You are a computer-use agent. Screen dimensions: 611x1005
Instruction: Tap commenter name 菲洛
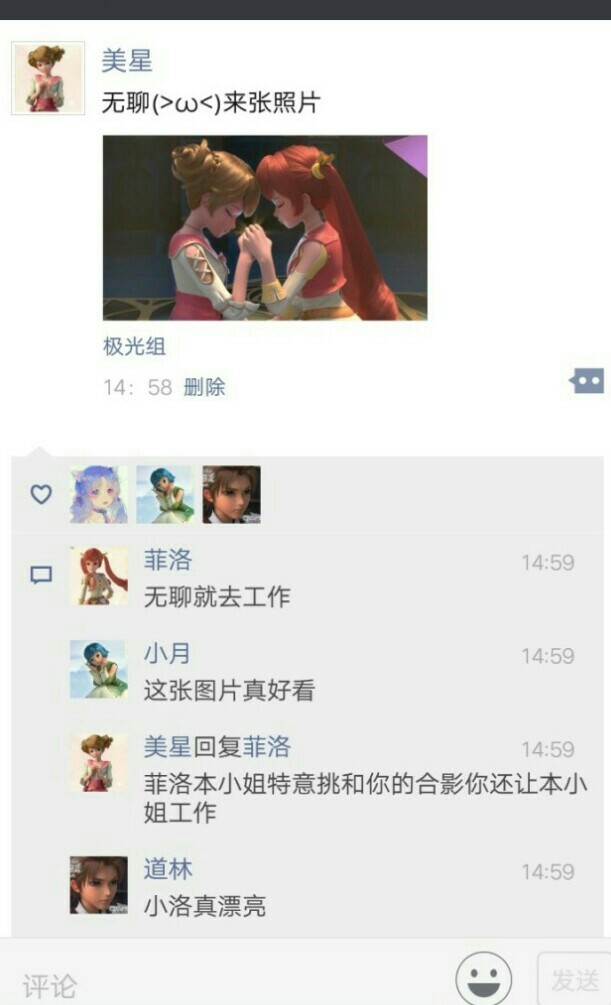[x=167, y=560]
